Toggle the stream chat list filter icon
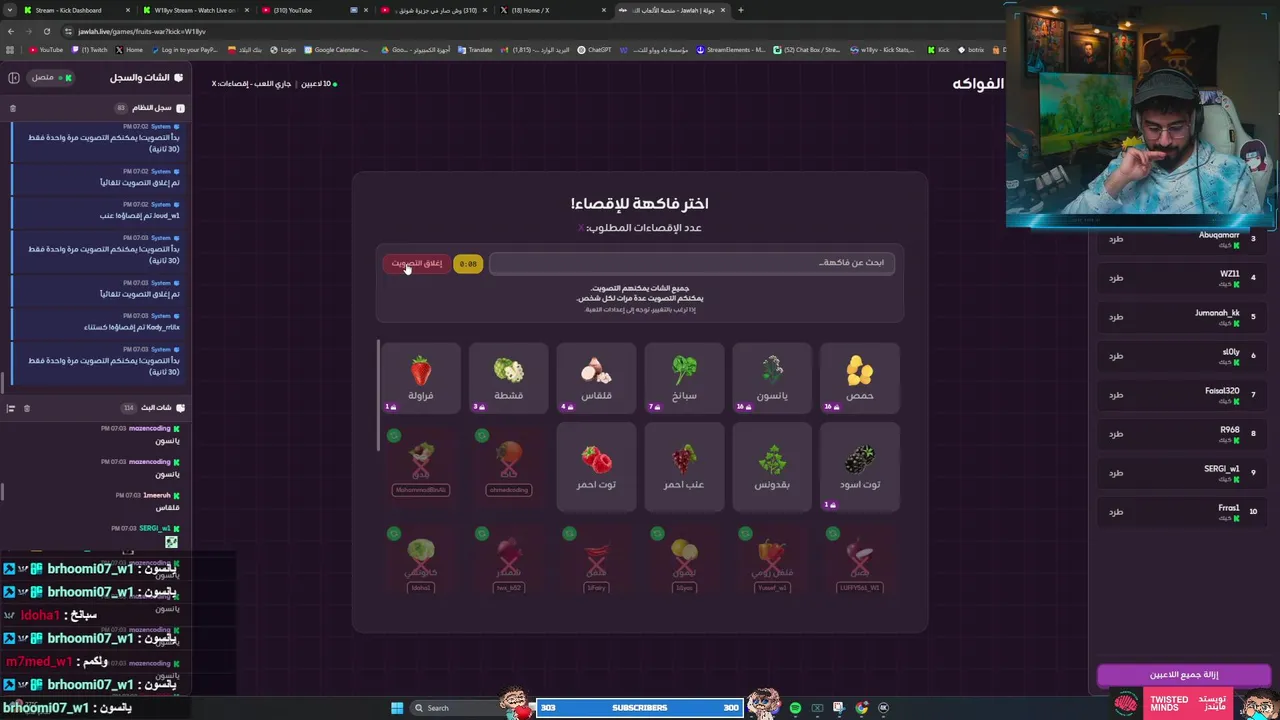1280x720 pixels. pyautogui.click(x=11, y=408)
